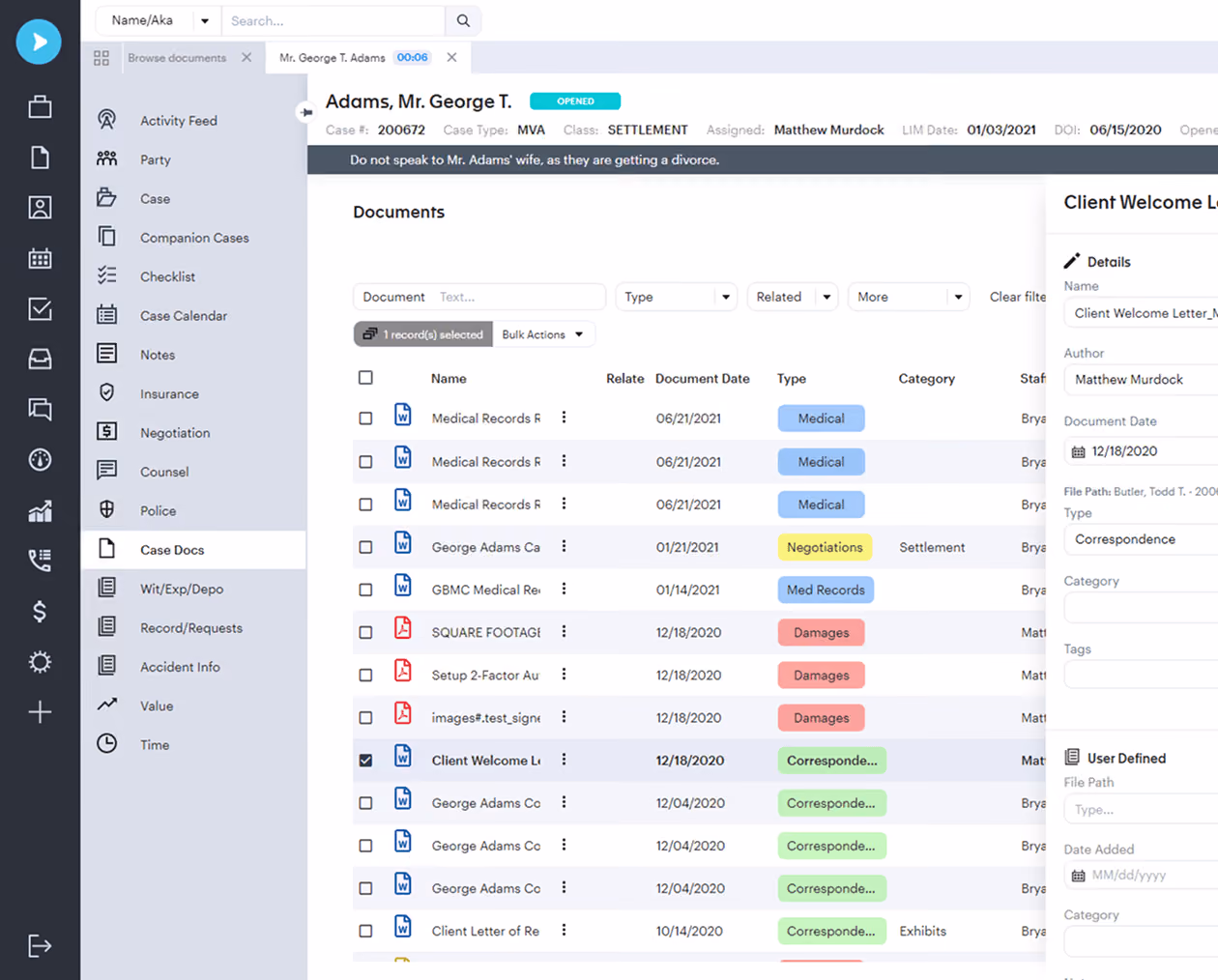Open the bar chart reports icon
Image resolution: width=1218 pixels, height=980 pixels.
(40, 510)
